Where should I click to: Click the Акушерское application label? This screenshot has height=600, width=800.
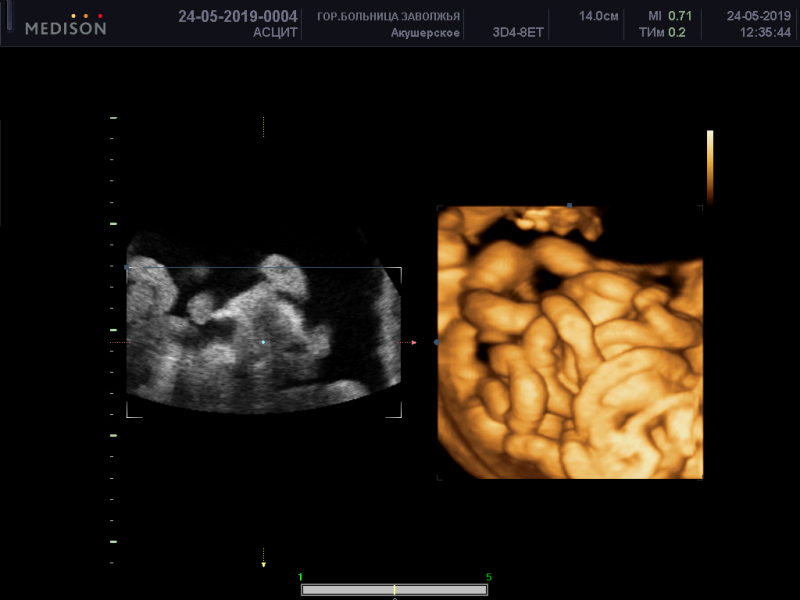tap(425, 33)
